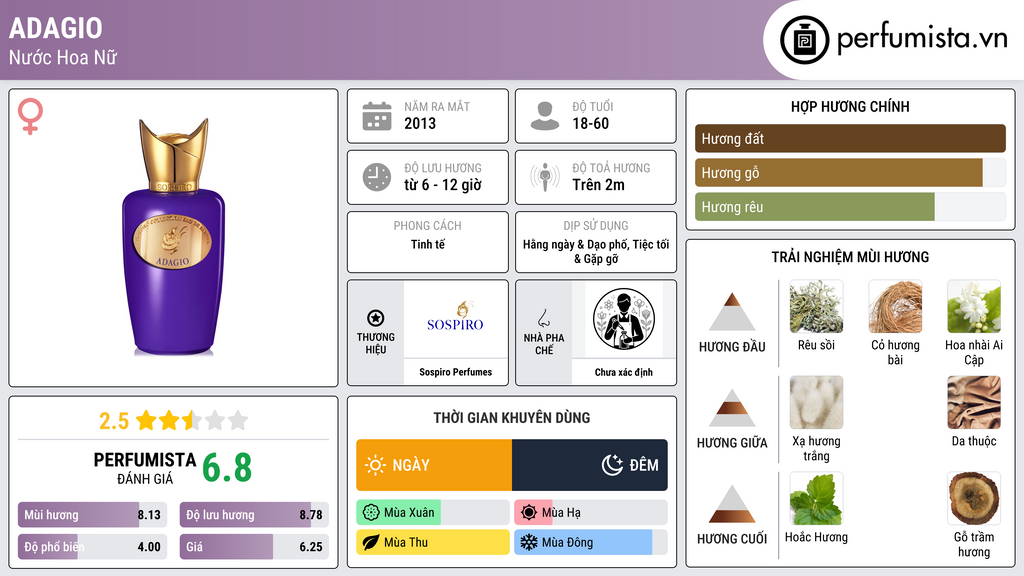Click the pink female gender symbol icon
The width and height of the screenshot is (1024, 576).
tap(30, 116)
